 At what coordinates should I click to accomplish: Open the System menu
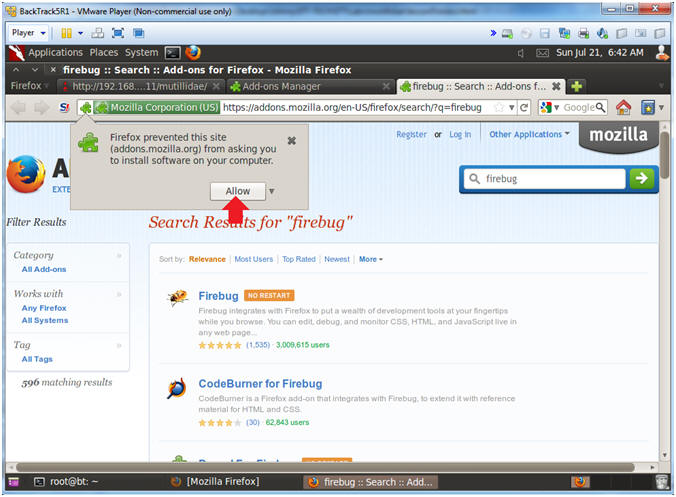[x=141, y=53]
